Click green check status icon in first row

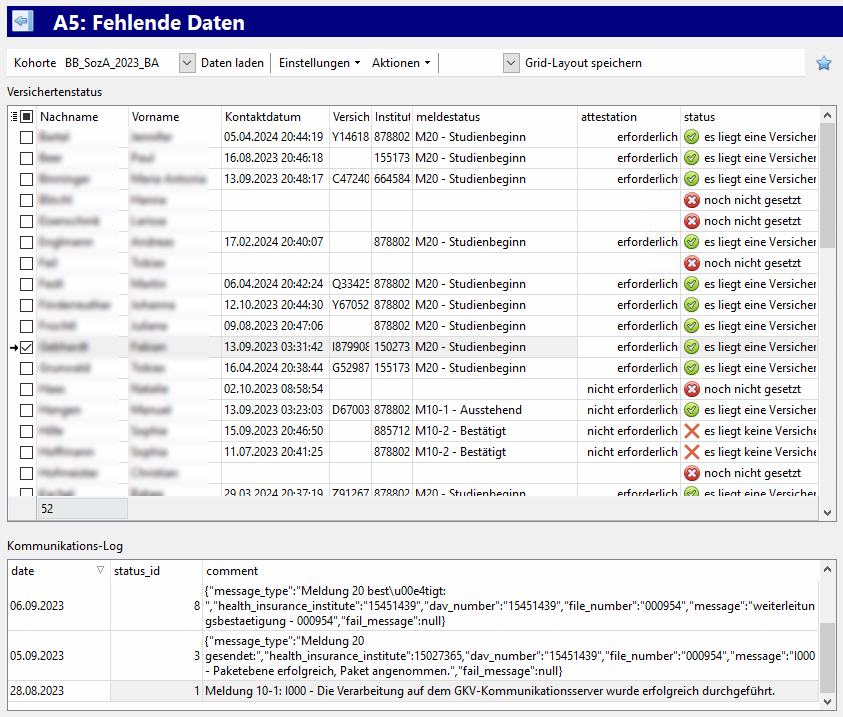[691, 137]
